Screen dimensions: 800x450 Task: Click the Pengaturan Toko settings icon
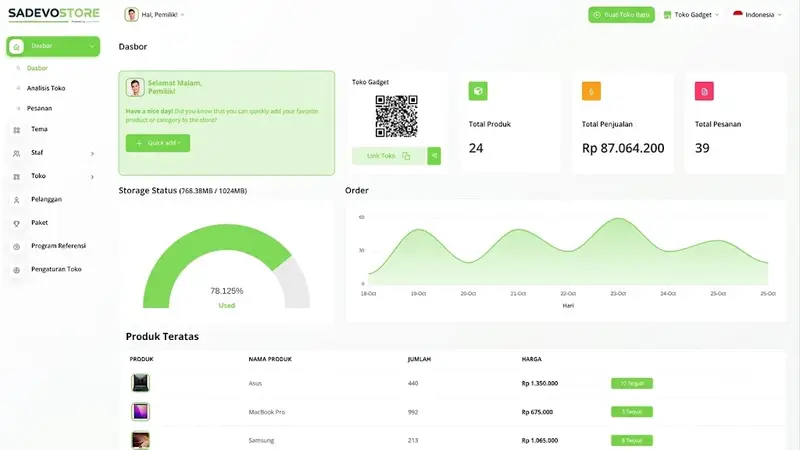(x=16, y=270)
